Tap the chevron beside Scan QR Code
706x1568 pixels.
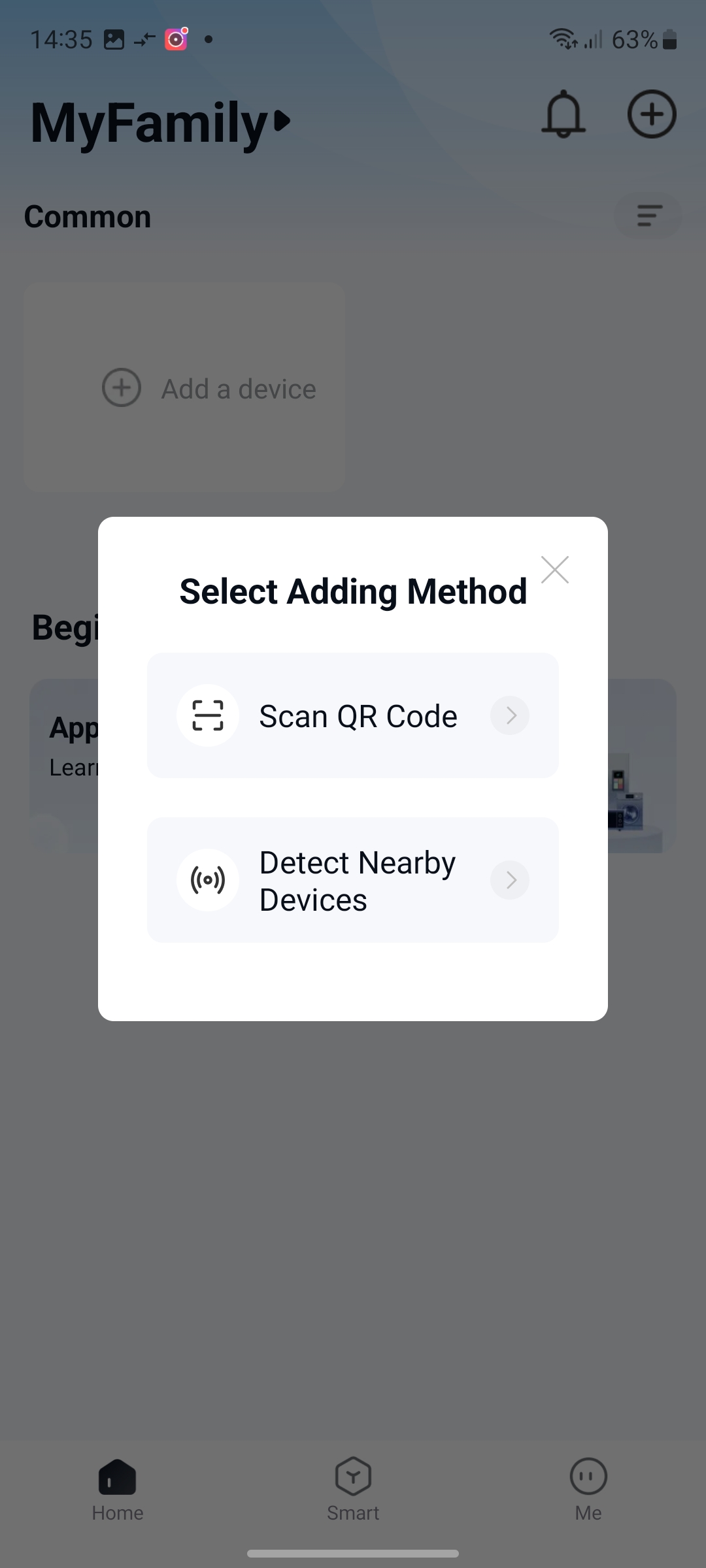click(510, 715)
